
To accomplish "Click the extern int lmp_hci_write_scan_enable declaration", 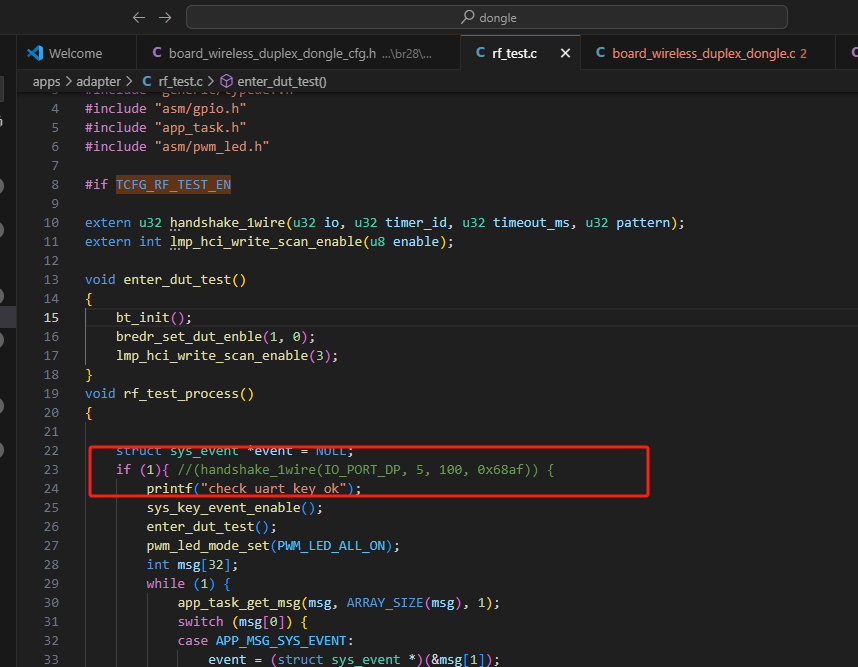I will click(x=269, y=241).
